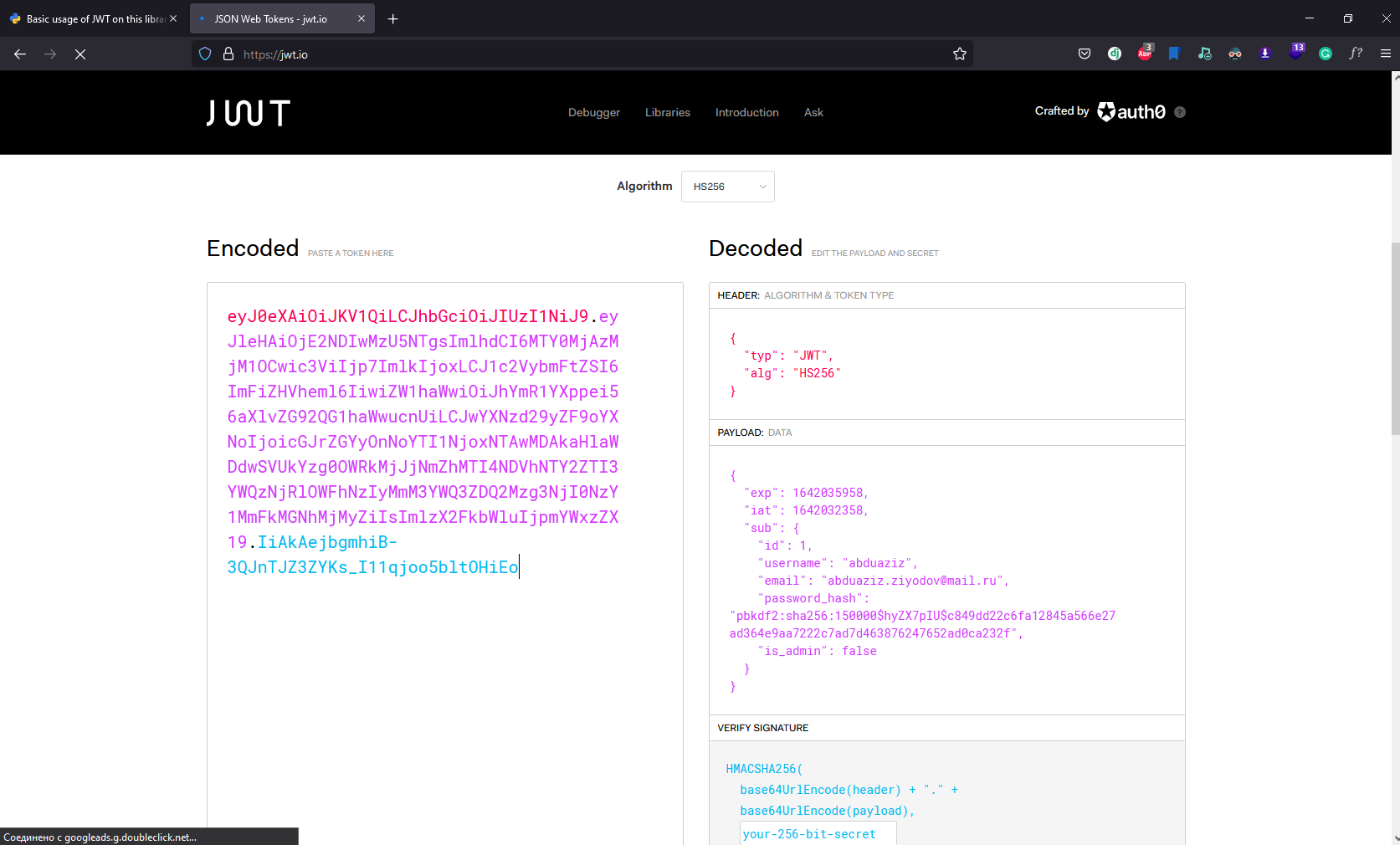The image size is (1400, 845).
Task: Open the Grammarly extension
Action: point(1326,54)
